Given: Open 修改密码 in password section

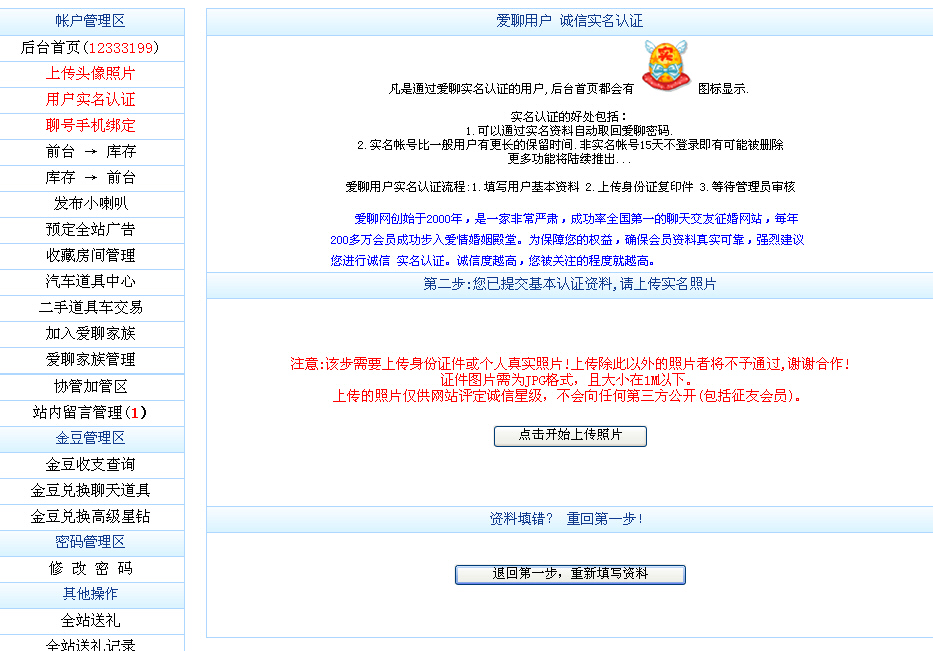Looking at the screenshot, I should tap(90, 569).
